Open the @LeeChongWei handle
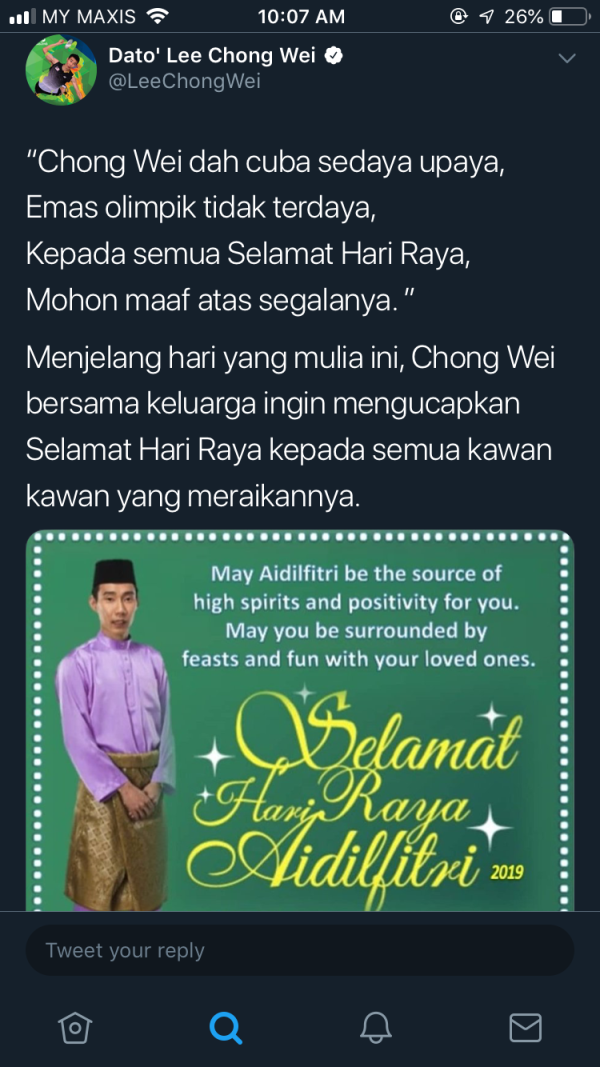This screenshot has height=1067, width=600. pos(184,82)
